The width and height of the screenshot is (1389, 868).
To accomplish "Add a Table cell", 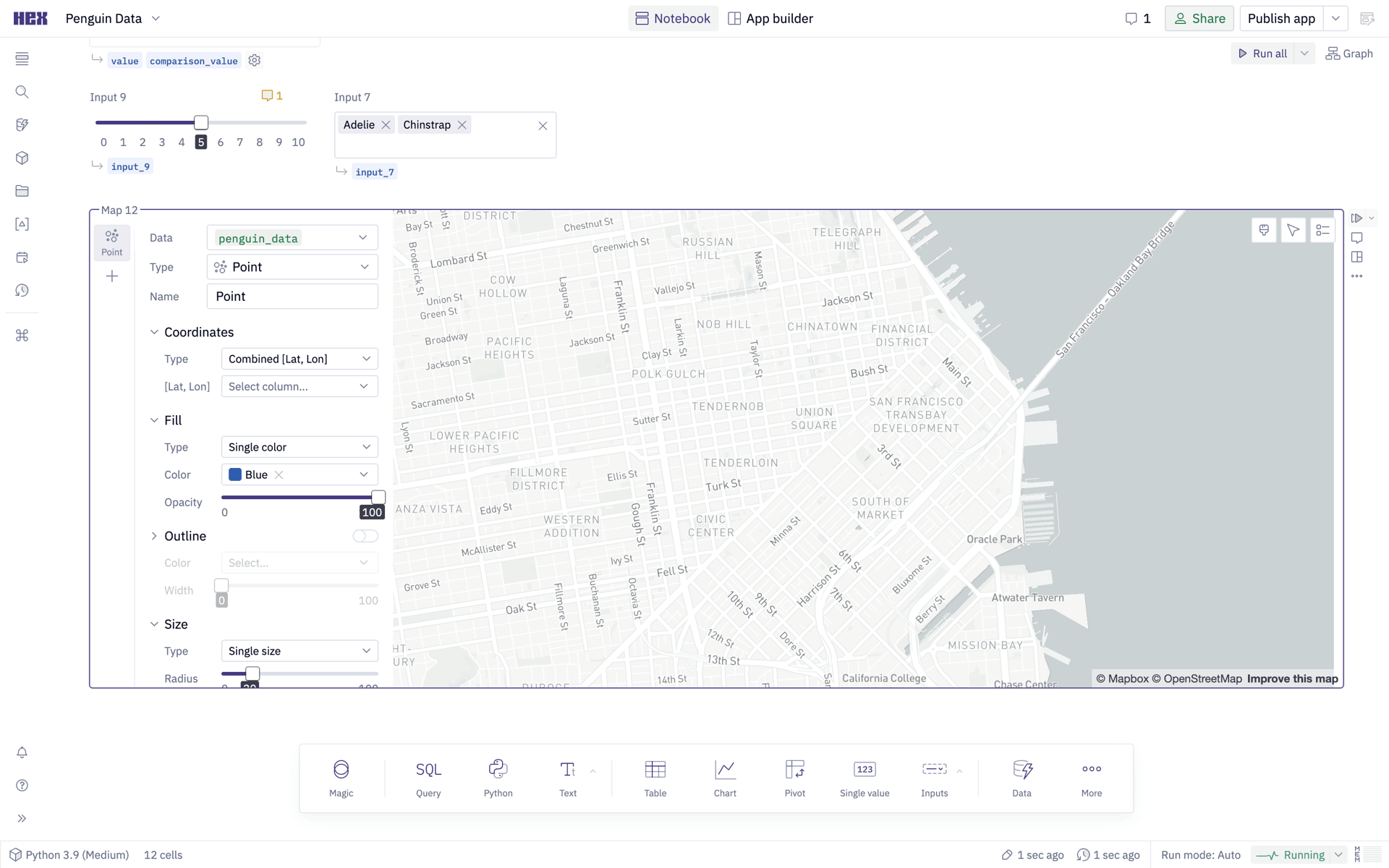I will (x=655, y=778).
